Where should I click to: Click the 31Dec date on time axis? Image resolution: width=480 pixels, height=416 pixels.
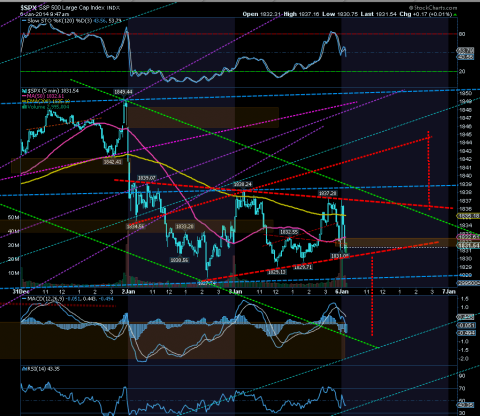pos(21,291)
